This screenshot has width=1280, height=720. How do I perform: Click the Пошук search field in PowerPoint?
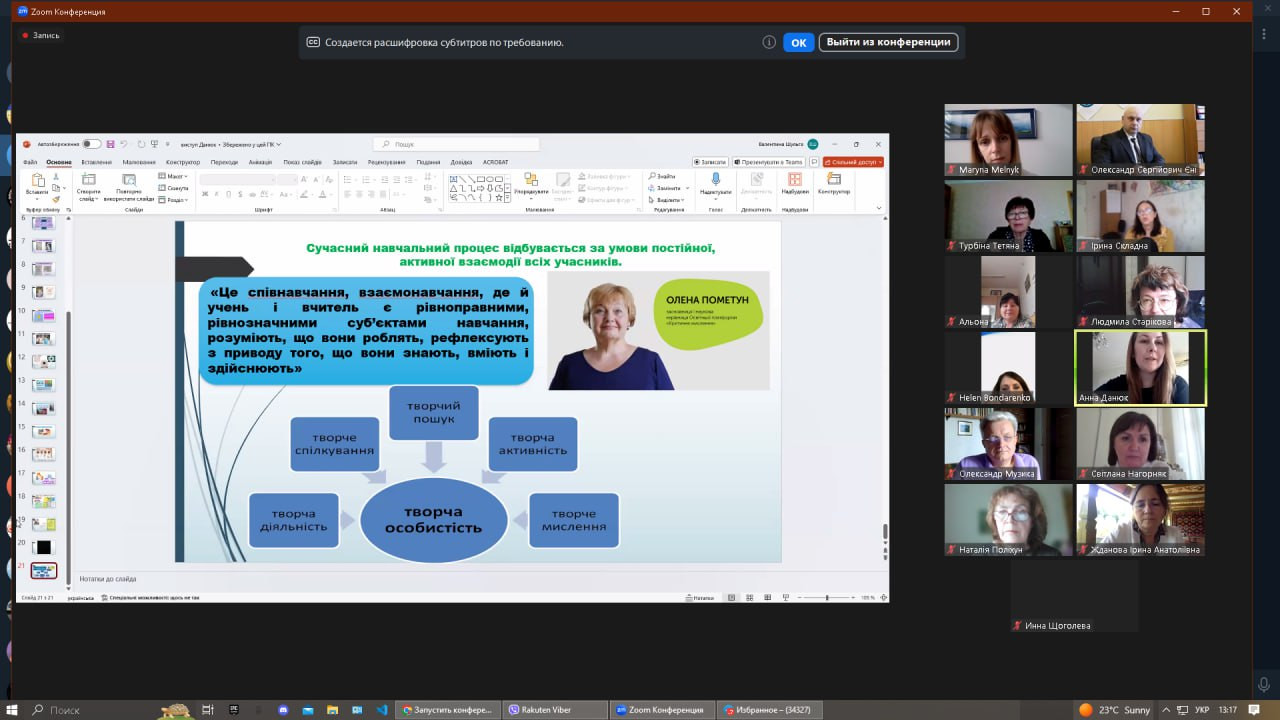pyautogui.click(x=455, y=144)
